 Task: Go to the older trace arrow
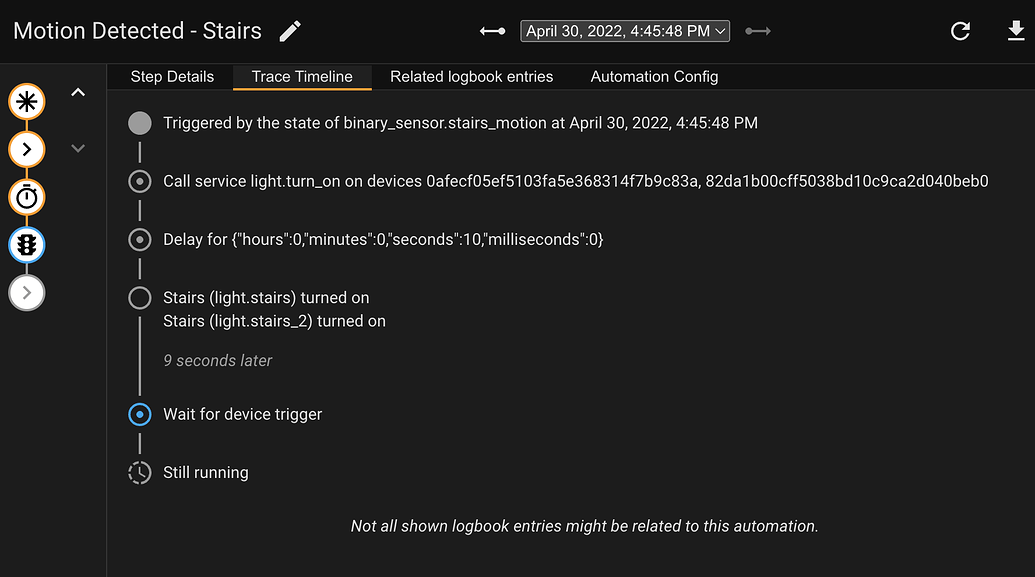point(492,31)
